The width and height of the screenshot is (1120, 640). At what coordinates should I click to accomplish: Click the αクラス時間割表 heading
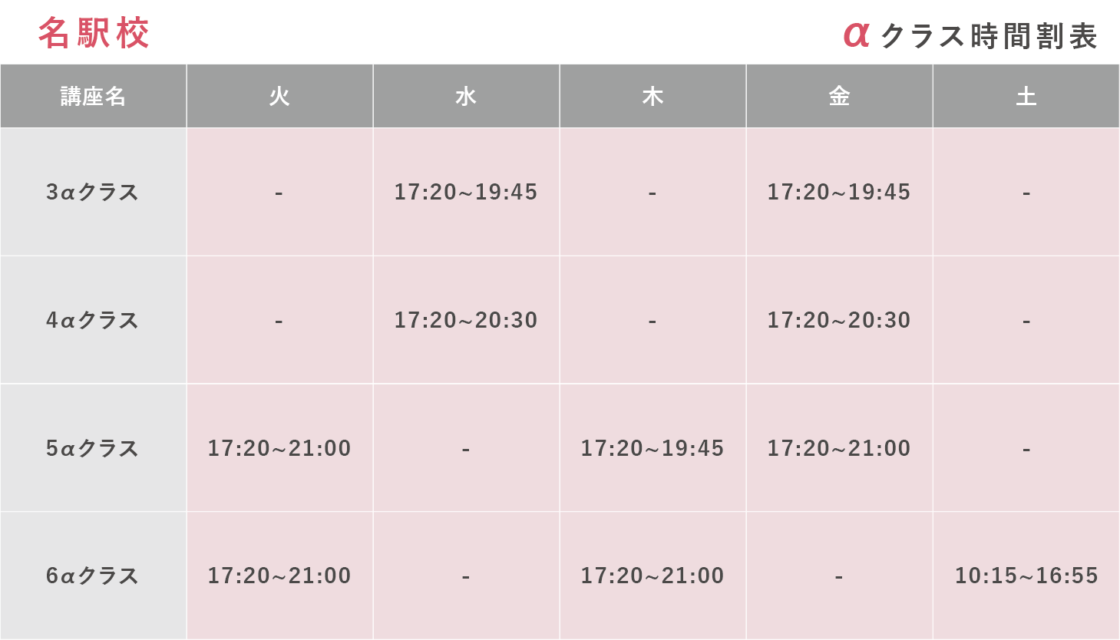970,35
